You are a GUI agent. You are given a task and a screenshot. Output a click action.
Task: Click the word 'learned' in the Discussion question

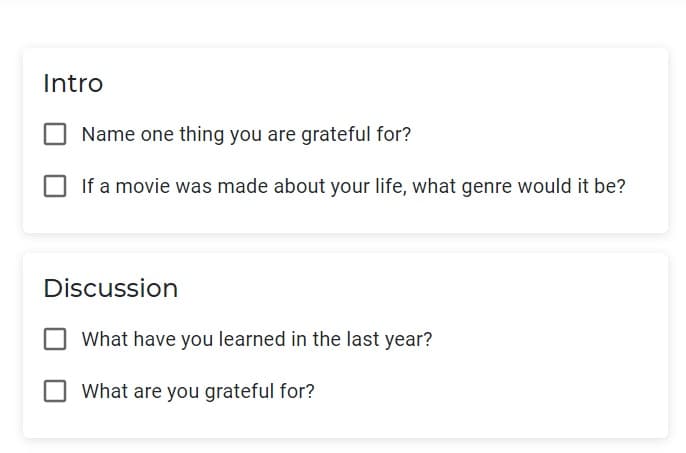(252, 339)
